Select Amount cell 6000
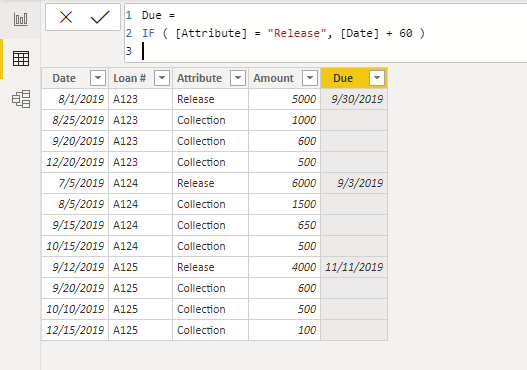The width and height of the screenshot is (527, 370). [x=284, y=183]
